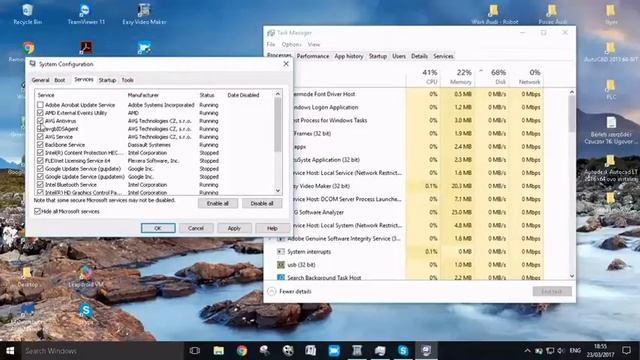Click Task Manager process list down arrow
The height and width of the screenshot is (360, 640).
pos(571,276)
